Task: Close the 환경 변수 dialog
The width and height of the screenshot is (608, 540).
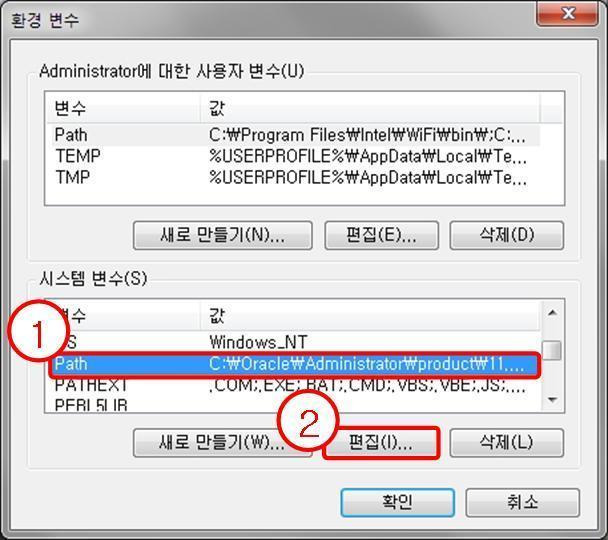Action: [x=567, y=14]
